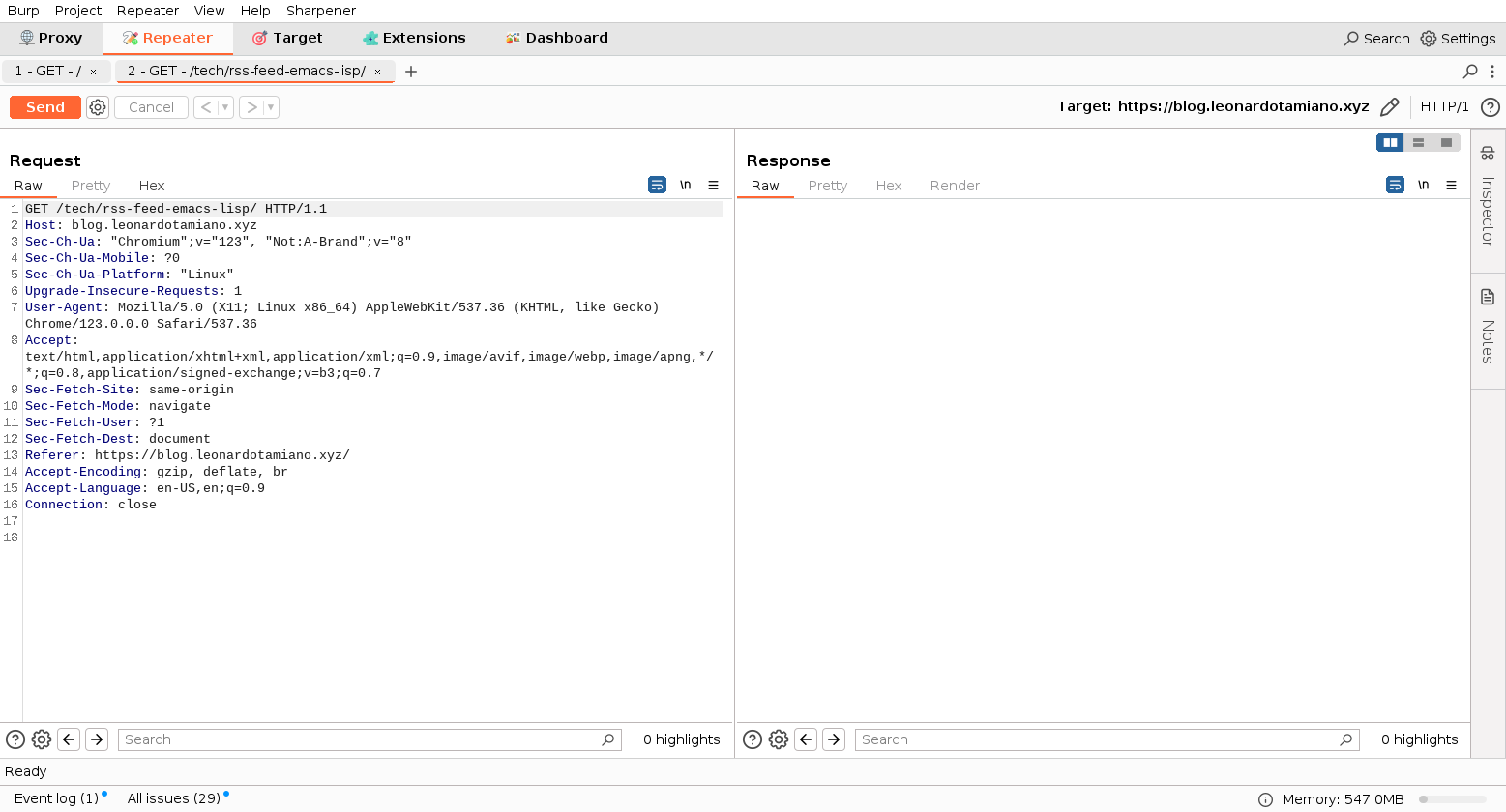This screenshot has height=812, width=1506.
Task: Open request send options gear icon
Action: [98, 107]
